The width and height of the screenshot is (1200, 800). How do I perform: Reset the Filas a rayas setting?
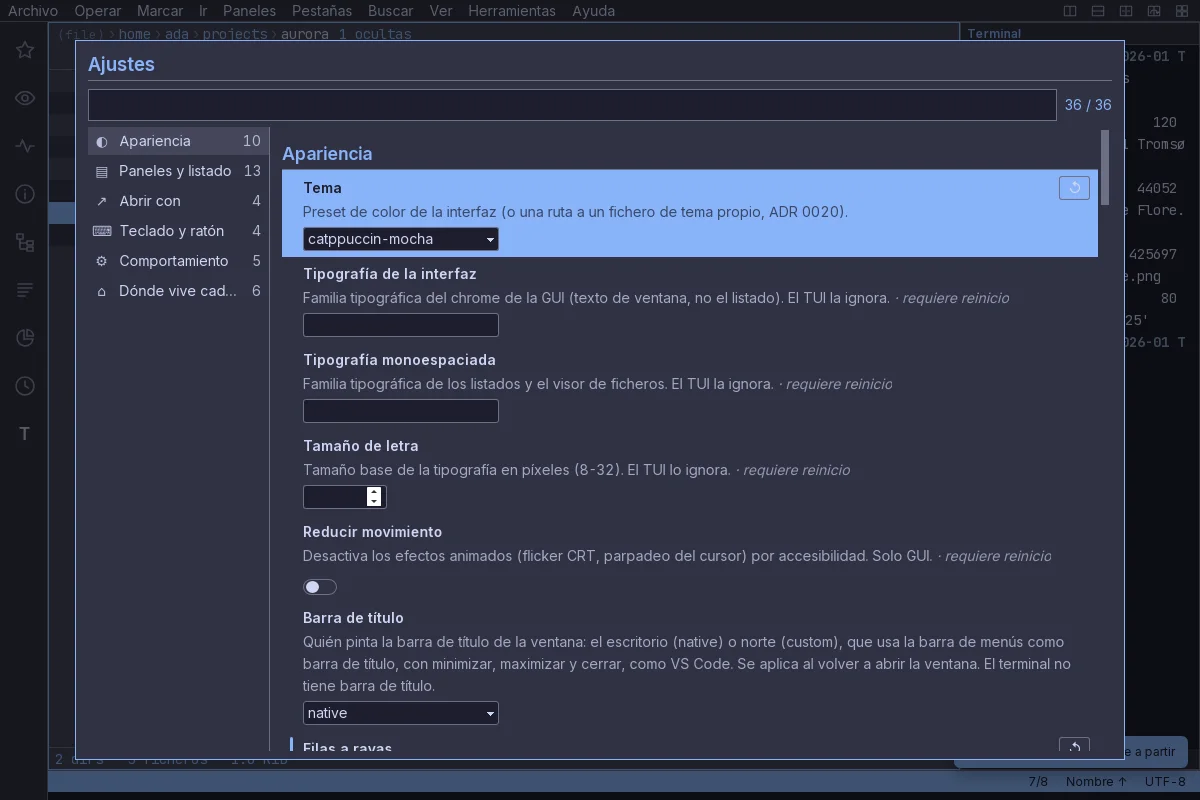1074,746
